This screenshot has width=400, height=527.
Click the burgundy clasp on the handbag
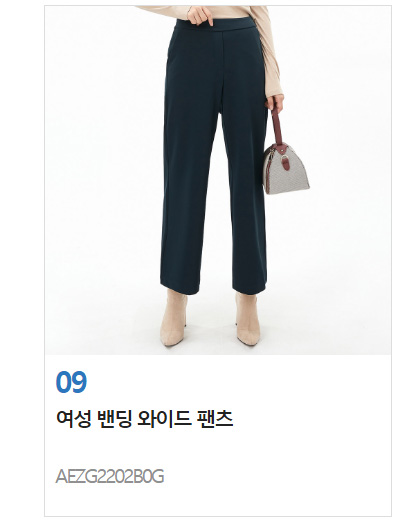pyautogui.click(x=286, y=162)
